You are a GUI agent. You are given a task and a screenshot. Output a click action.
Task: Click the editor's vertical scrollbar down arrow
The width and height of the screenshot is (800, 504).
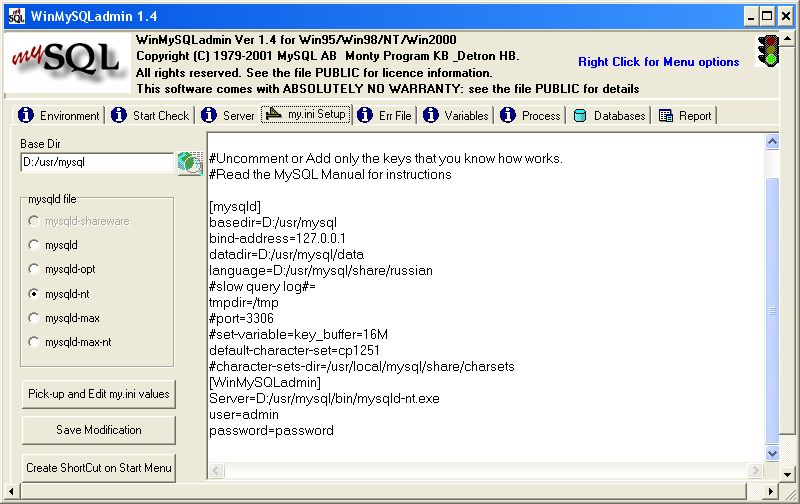[x=772, y=453]
